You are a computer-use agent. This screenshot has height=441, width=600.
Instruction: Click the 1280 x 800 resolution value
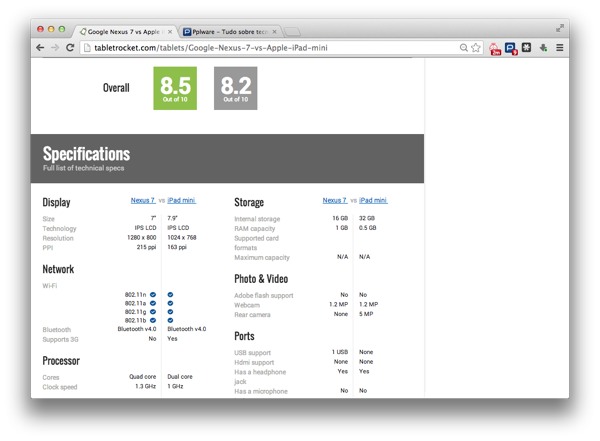tap(142, 237)
